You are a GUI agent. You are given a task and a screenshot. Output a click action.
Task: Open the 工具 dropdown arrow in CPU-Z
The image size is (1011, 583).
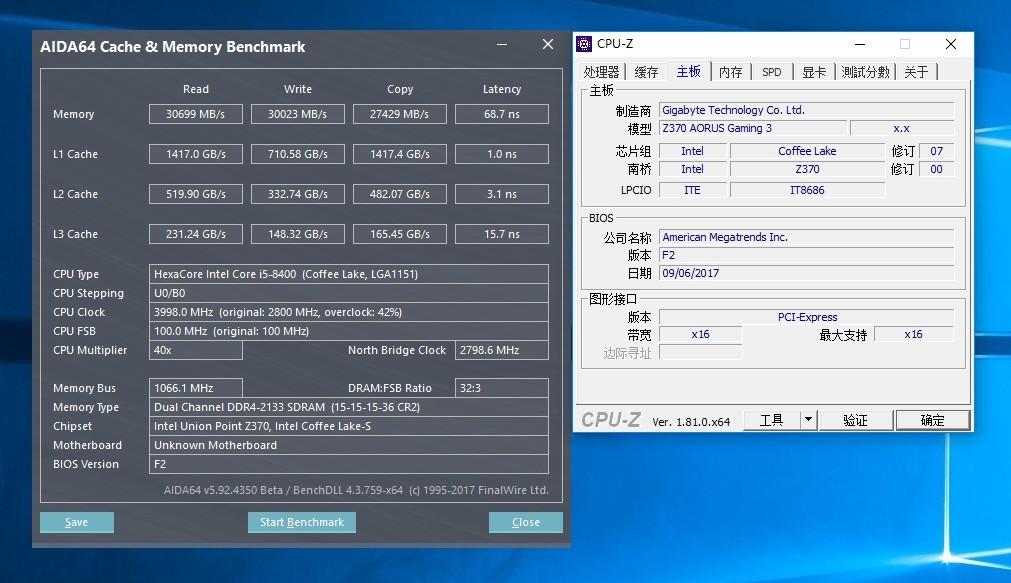[x=809, y=420]
